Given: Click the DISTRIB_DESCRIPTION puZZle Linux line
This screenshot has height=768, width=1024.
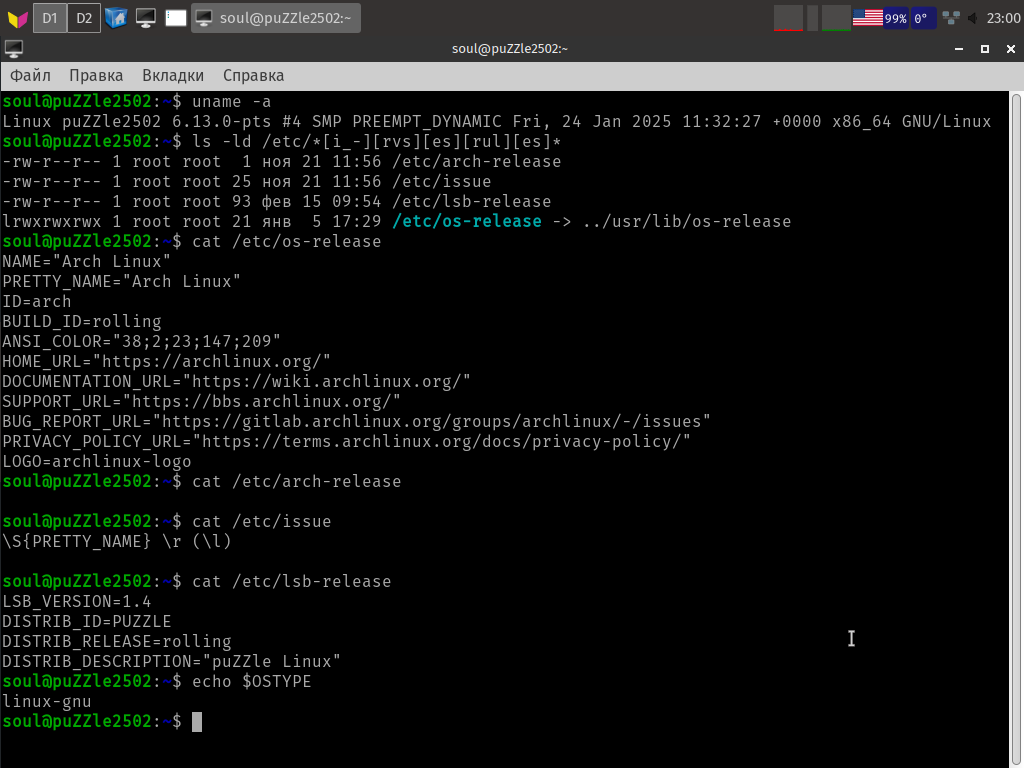Looking at the screenshot, I should click(172, 662).
